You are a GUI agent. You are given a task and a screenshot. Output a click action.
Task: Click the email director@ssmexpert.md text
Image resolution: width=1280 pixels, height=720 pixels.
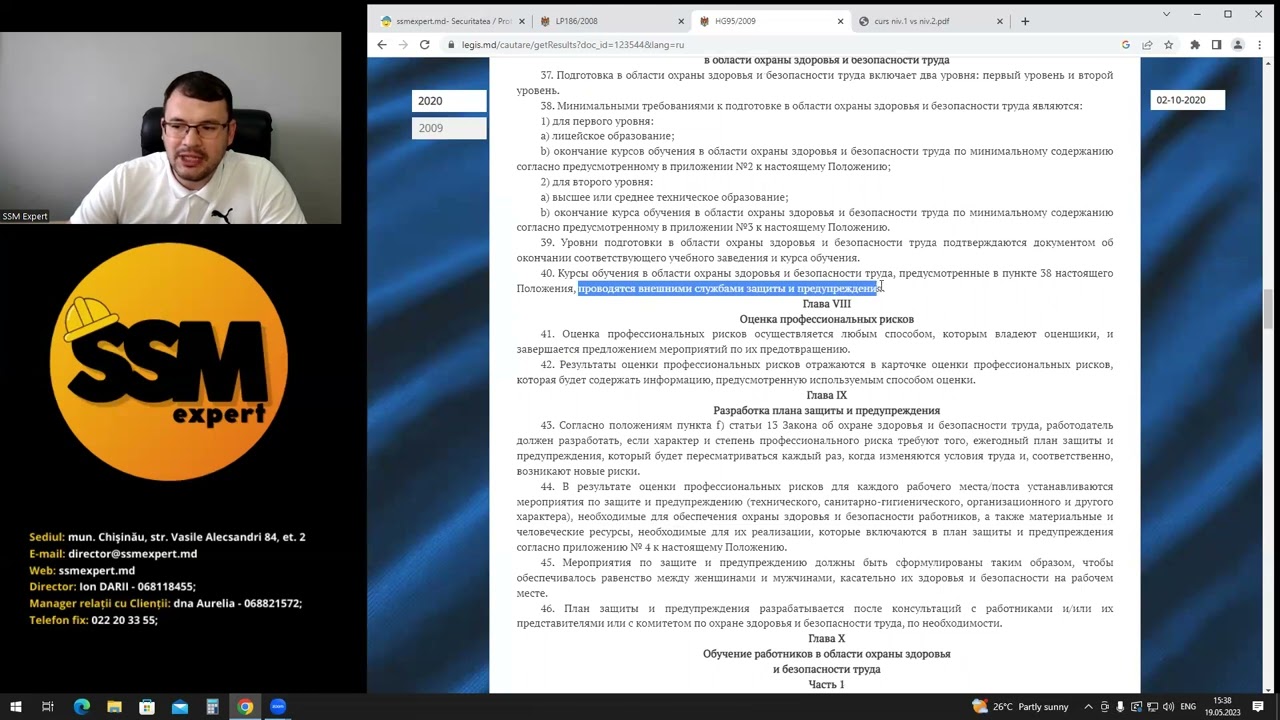click(132, 554)
